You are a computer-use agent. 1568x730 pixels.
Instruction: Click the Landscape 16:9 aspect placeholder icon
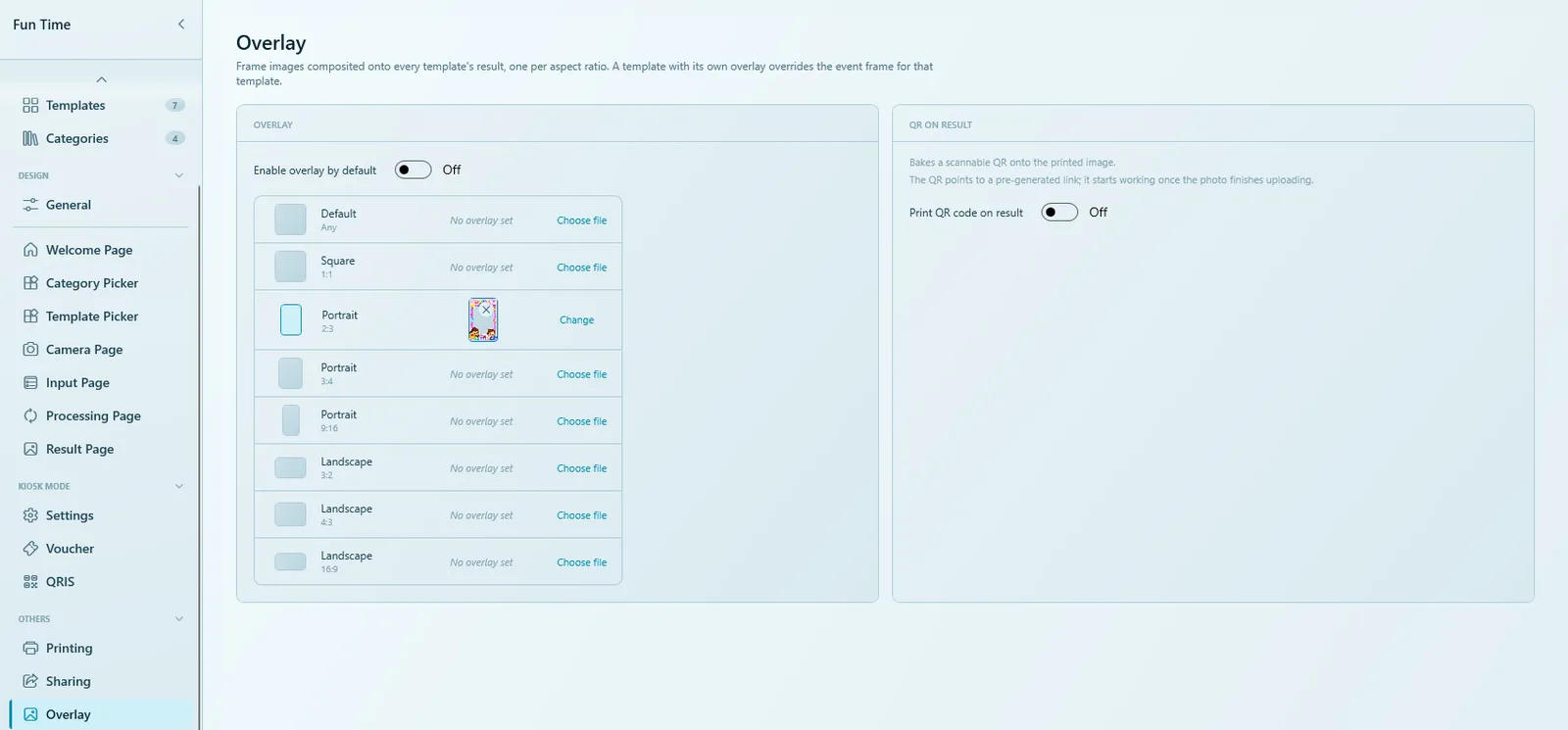coord(290,562)
